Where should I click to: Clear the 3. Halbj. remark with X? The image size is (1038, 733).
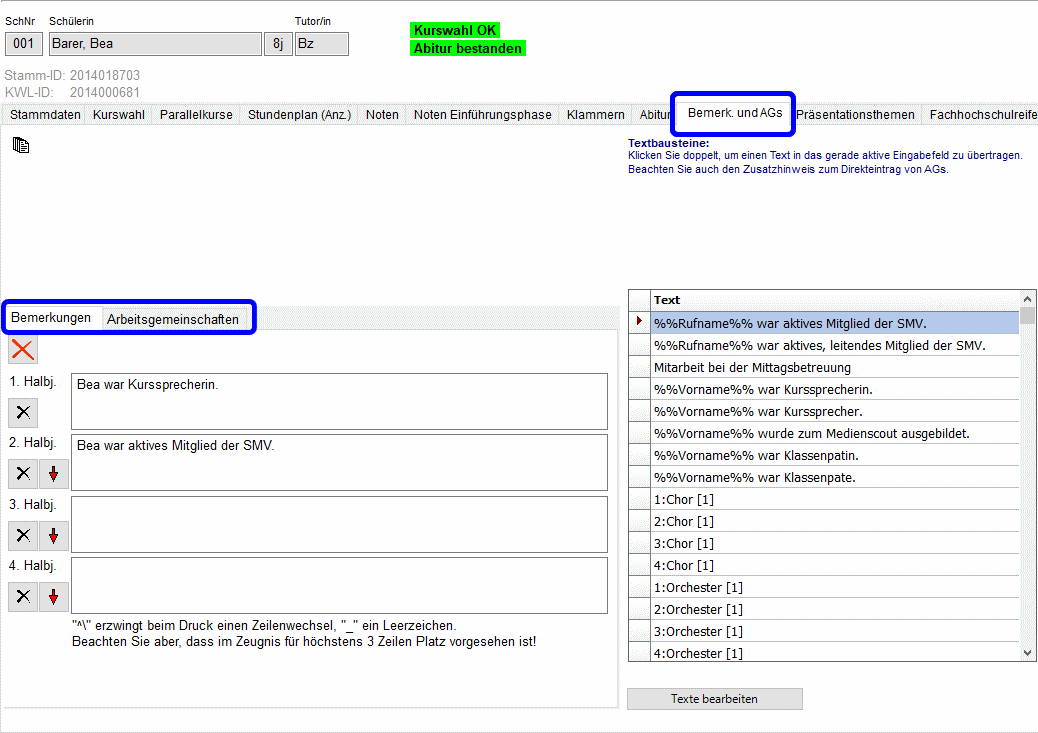tap(23, 536)
